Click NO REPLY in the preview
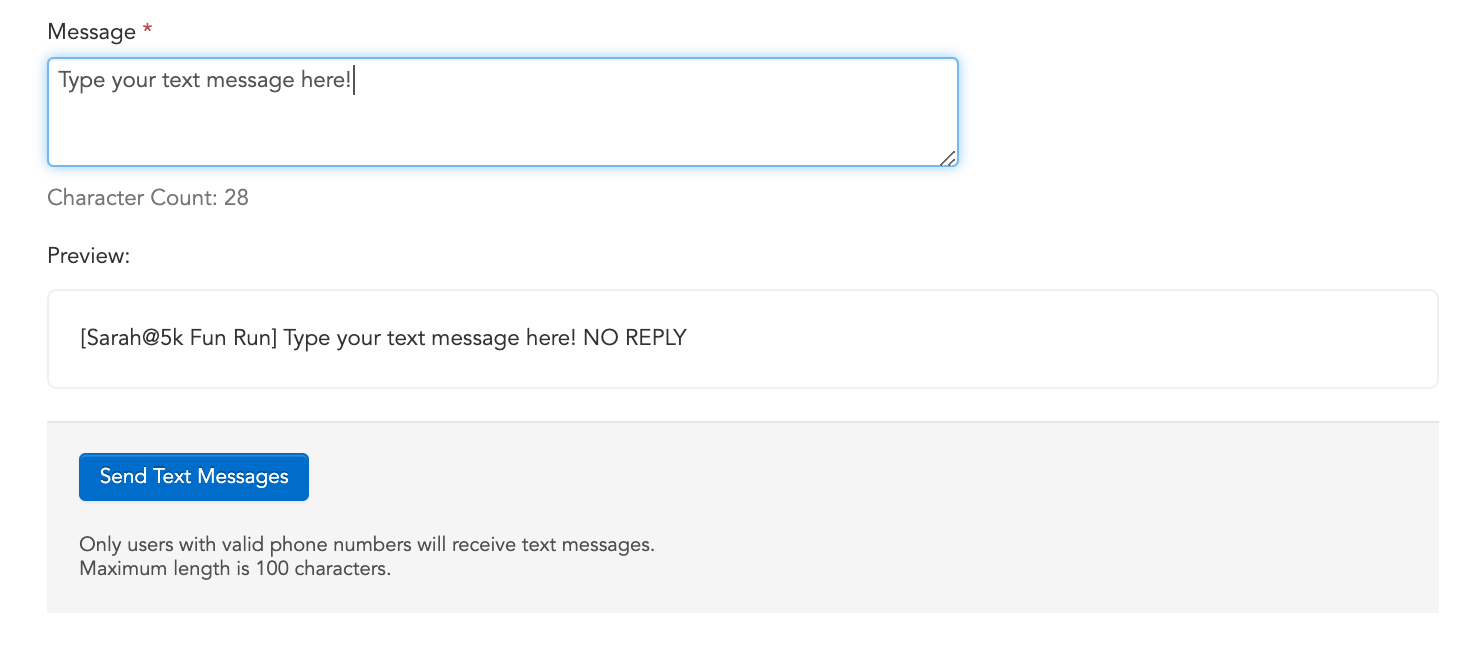Image resolution: width=1475 pixels, height=660 pixels. coord(635,338)
